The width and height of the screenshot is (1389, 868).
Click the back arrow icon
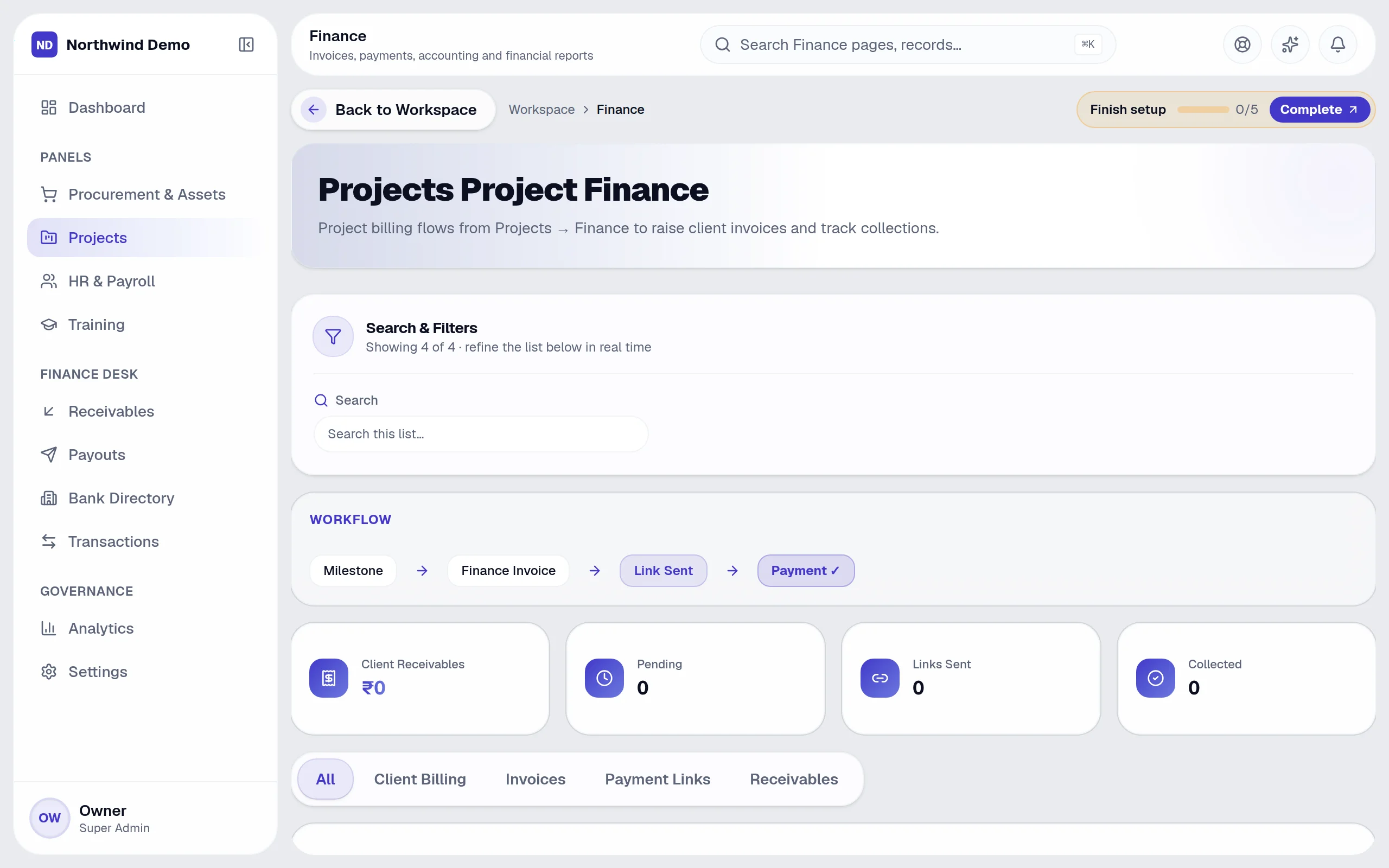point(314,110)
